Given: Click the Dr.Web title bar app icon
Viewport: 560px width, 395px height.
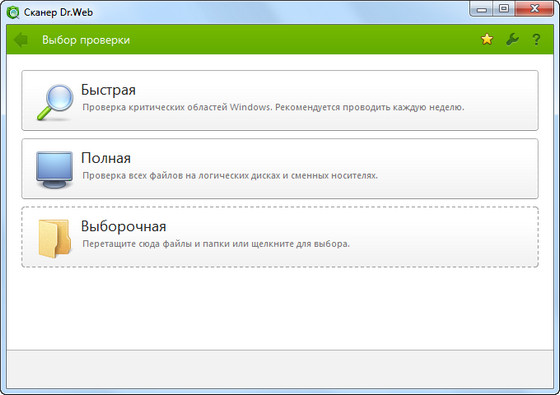Looking at the screenshot, I should tap(13, 12).
